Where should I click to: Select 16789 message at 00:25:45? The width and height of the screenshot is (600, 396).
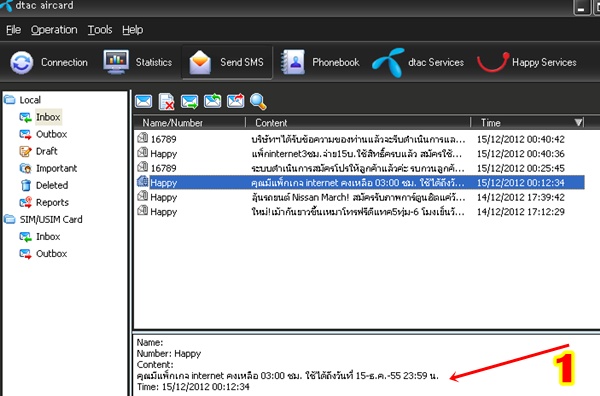tap(360, 168)
